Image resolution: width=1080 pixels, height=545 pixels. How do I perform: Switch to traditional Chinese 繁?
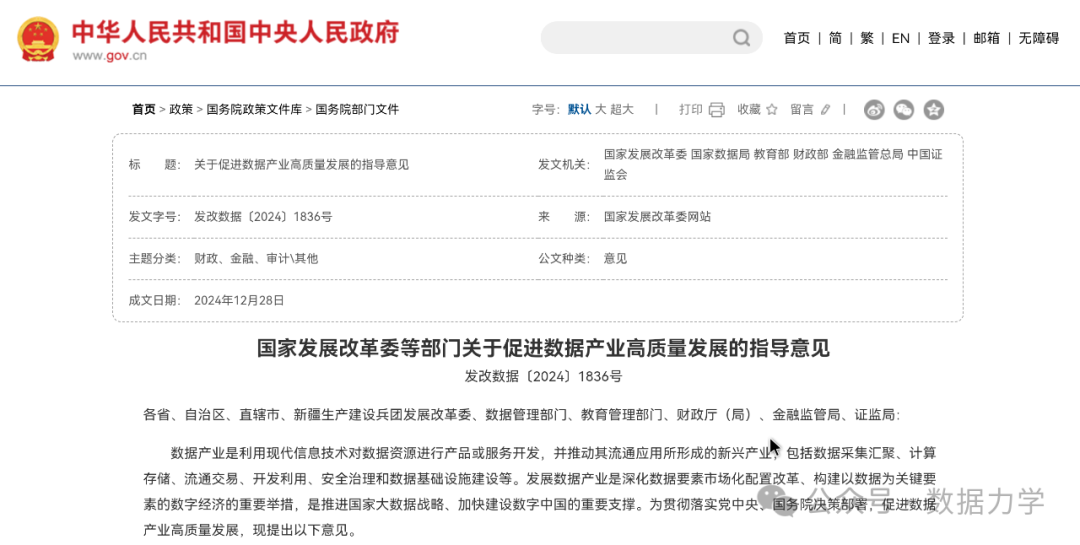pyautogui.click(x=866, y=39)
